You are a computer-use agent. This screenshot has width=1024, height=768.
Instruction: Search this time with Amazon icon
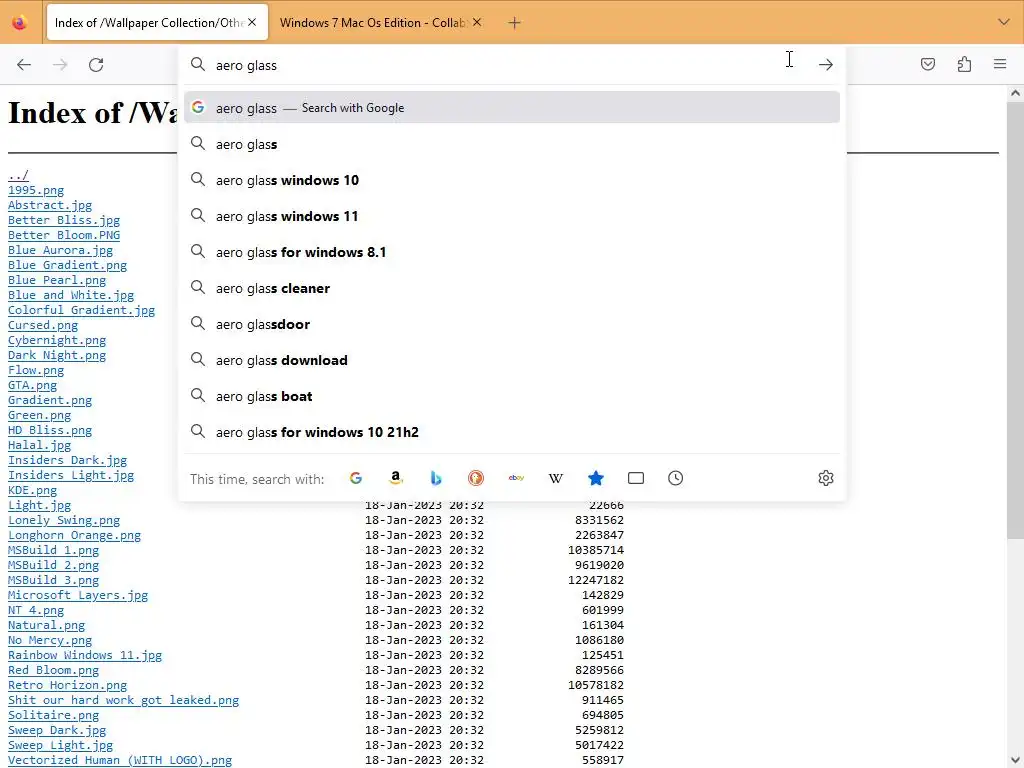(x=395, y=478)
